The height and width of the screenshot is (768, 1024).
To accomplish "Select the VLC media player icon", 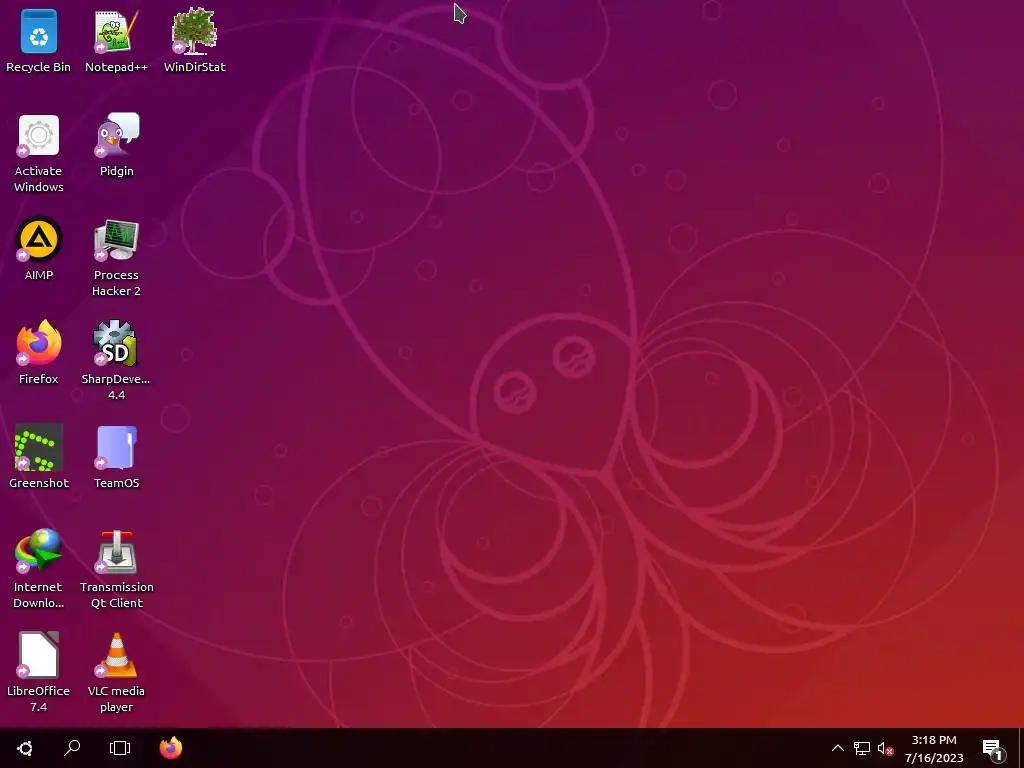I will 116,673.
